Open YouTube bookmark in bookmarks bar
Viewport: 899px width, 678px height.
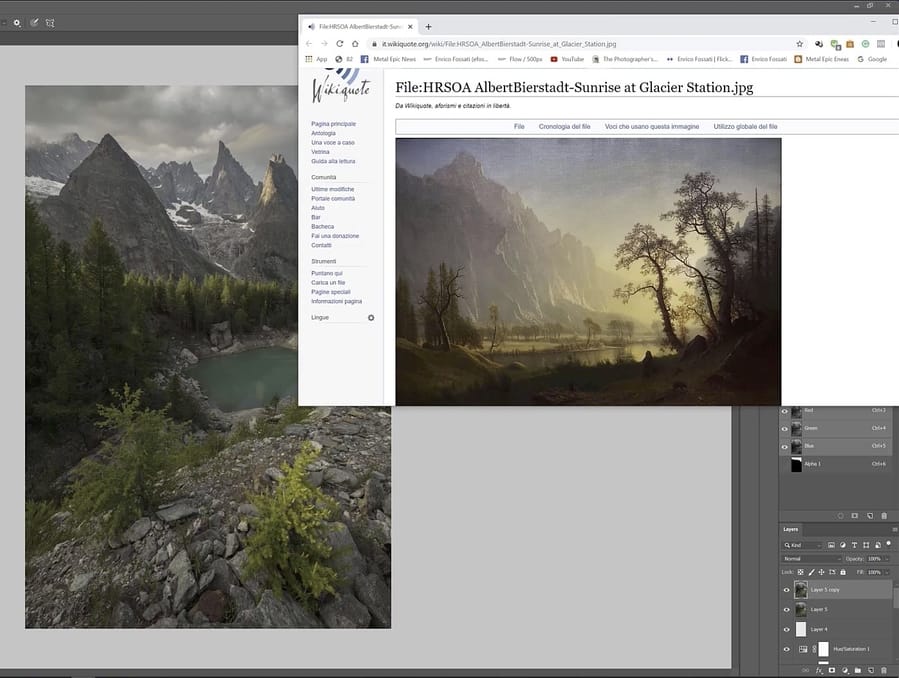pyautogui.click(x=567, y=59)
